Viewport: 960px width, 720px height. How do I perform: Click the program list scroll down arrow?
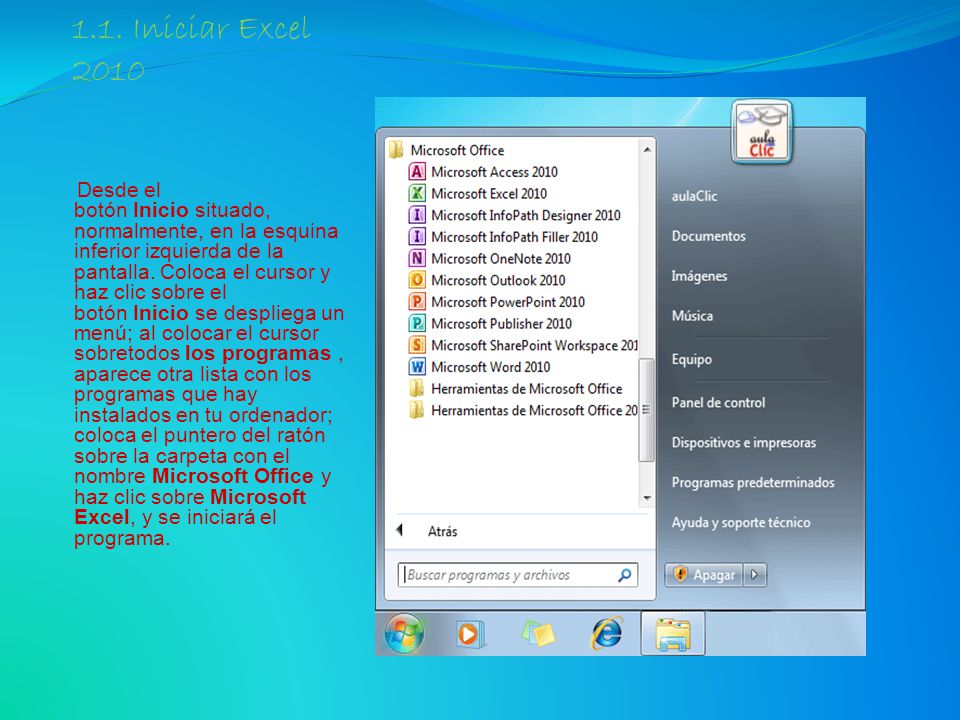(647, 498)
